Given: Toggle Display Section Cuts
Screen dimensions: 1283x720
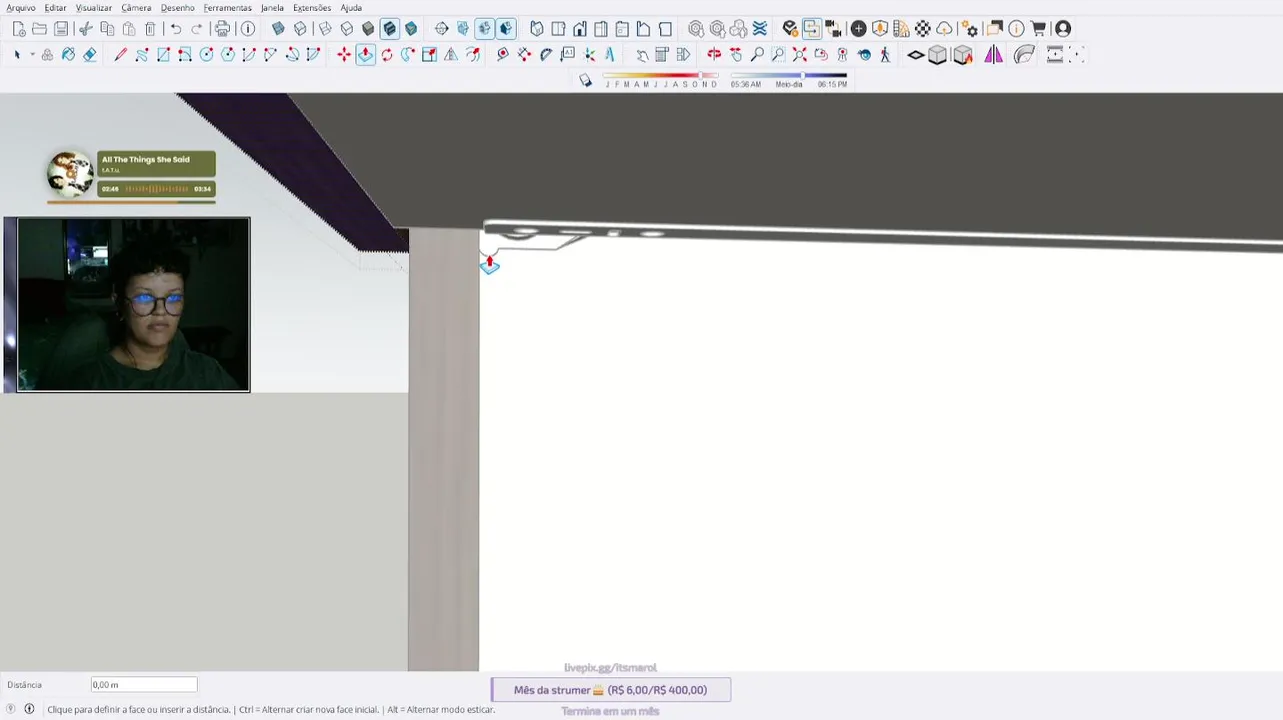Looking at the screenshot, I should [x=484, y=29].
